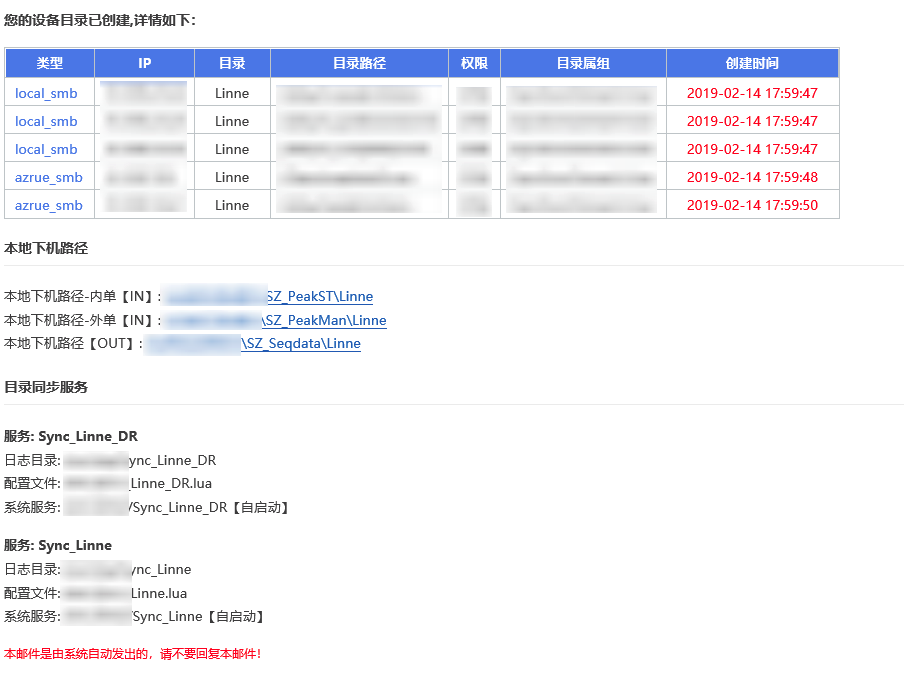Click the IP column header
This screenshot has width=904, height=675.
pyautogui.click(x=143, y=63)
